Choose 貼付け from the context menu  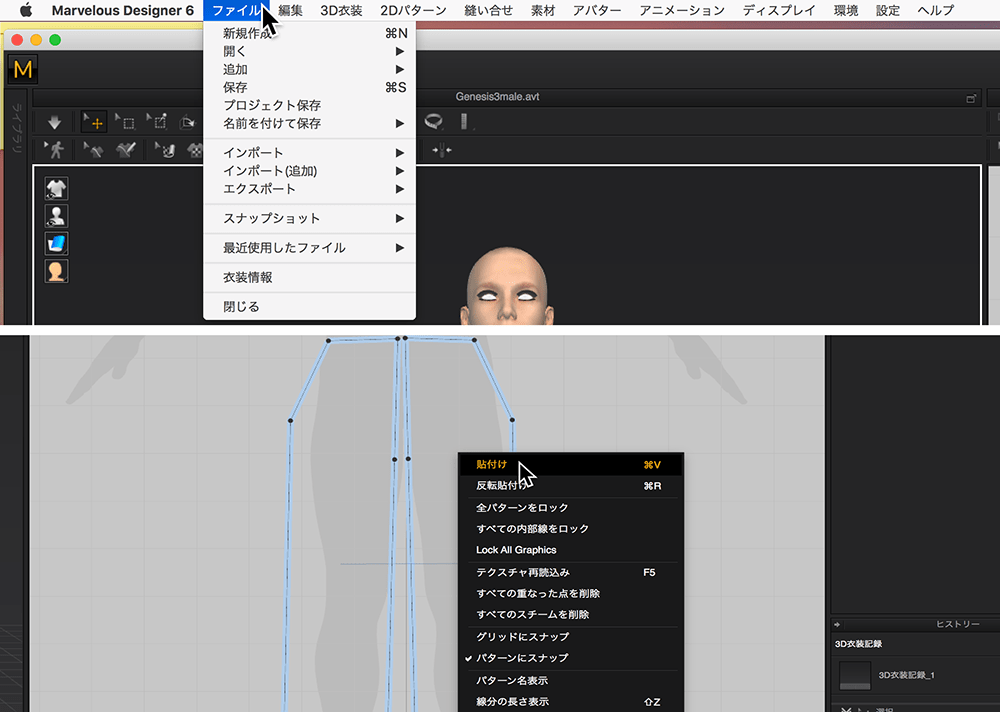point(491,465)
